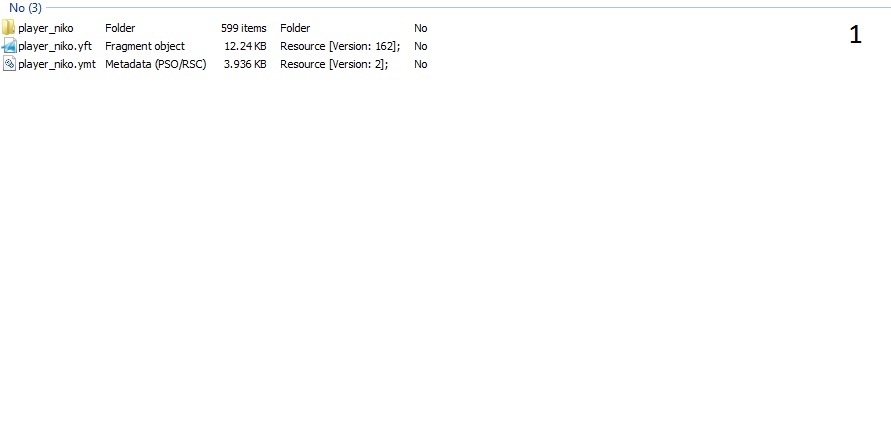Select the player_niko folder name
Screen dimensions: 891x441
(x=45, y=28)
